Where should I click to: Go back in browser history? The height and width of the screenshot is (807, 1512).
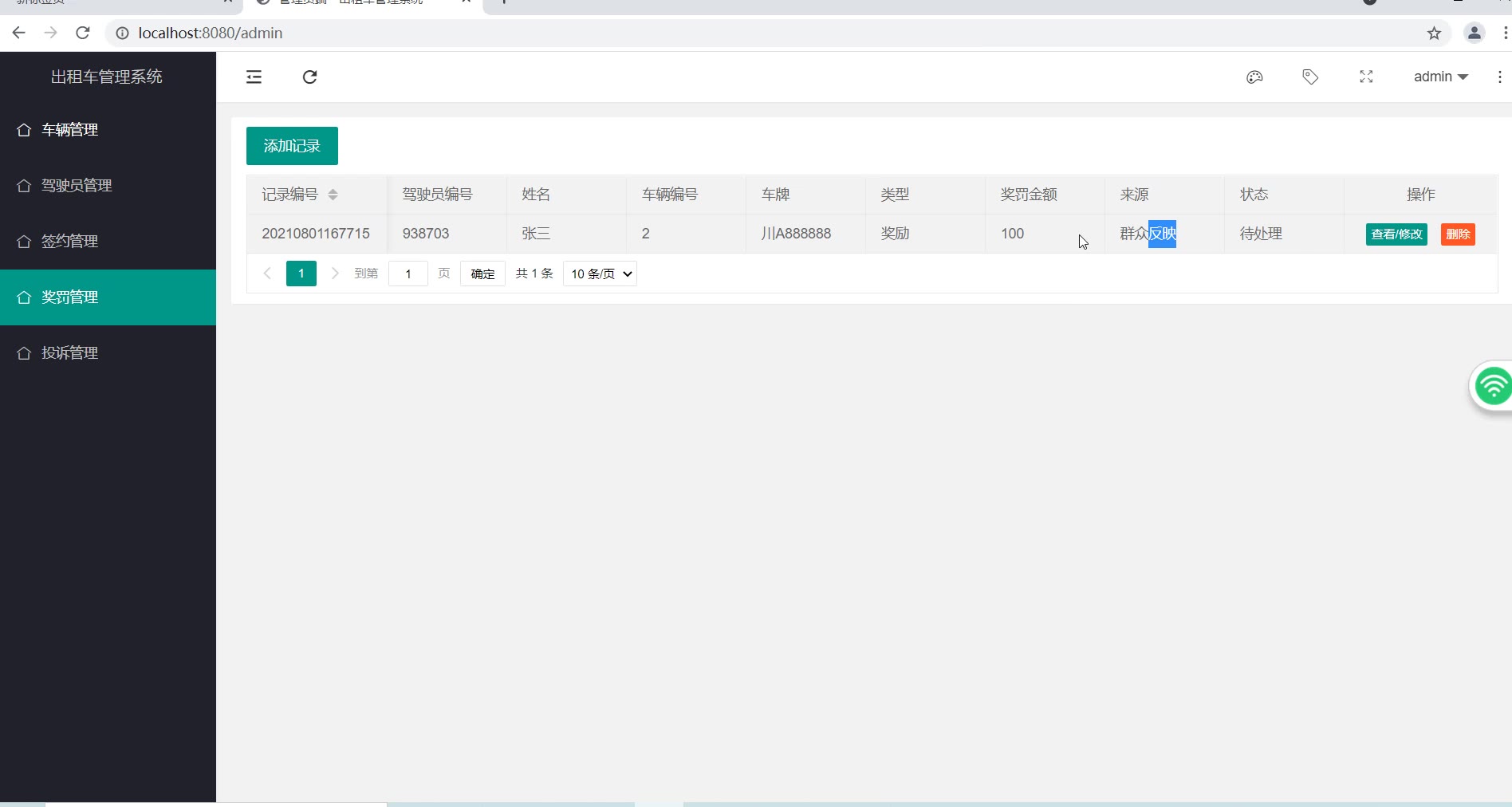pyautogui.click(x=19, y=33)
